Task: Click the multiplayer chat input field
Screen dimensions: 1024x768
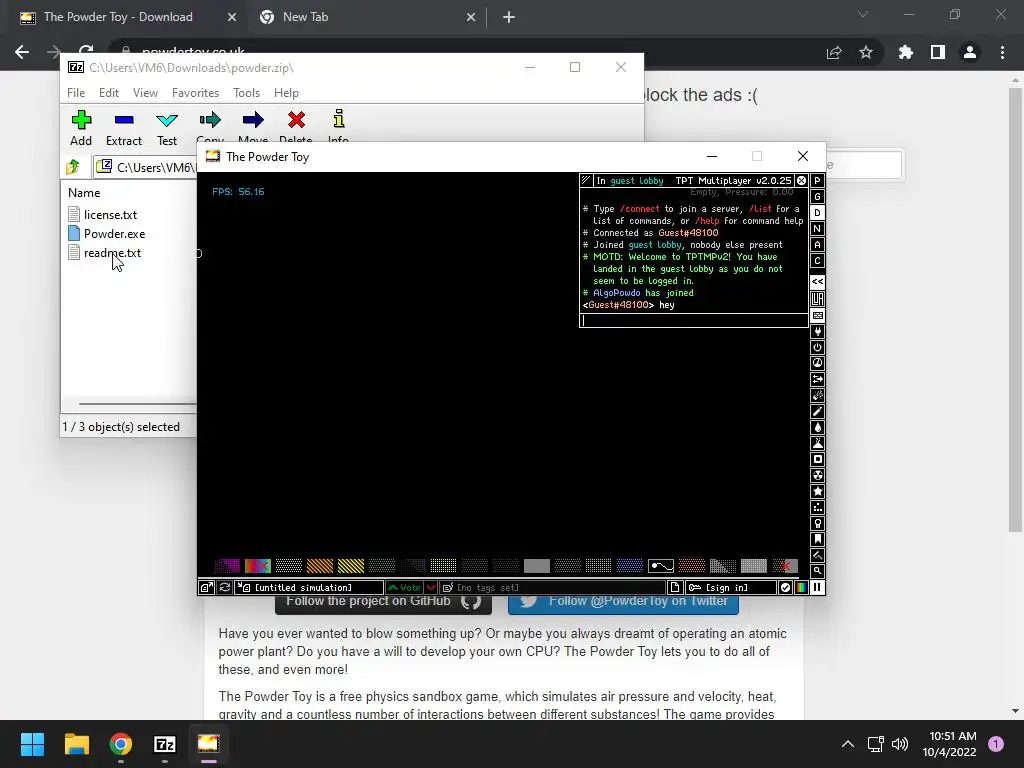Action: (x=694, y=320)
